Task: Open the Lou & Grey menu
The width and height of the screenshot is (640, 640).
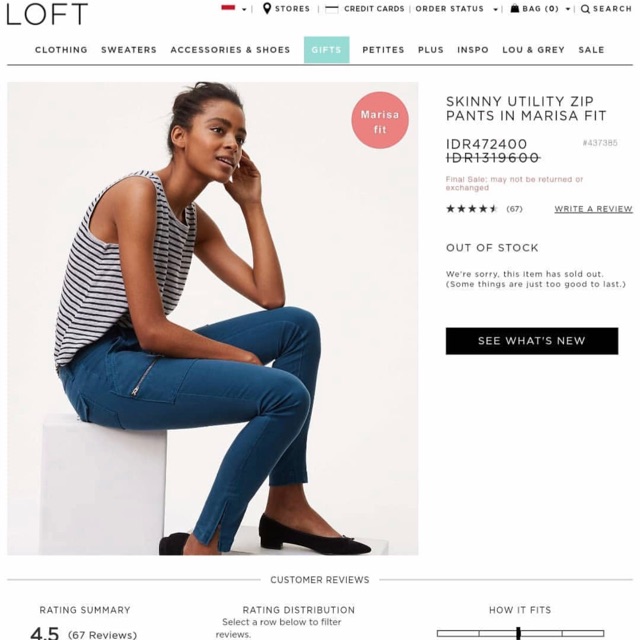Action: 533,50
